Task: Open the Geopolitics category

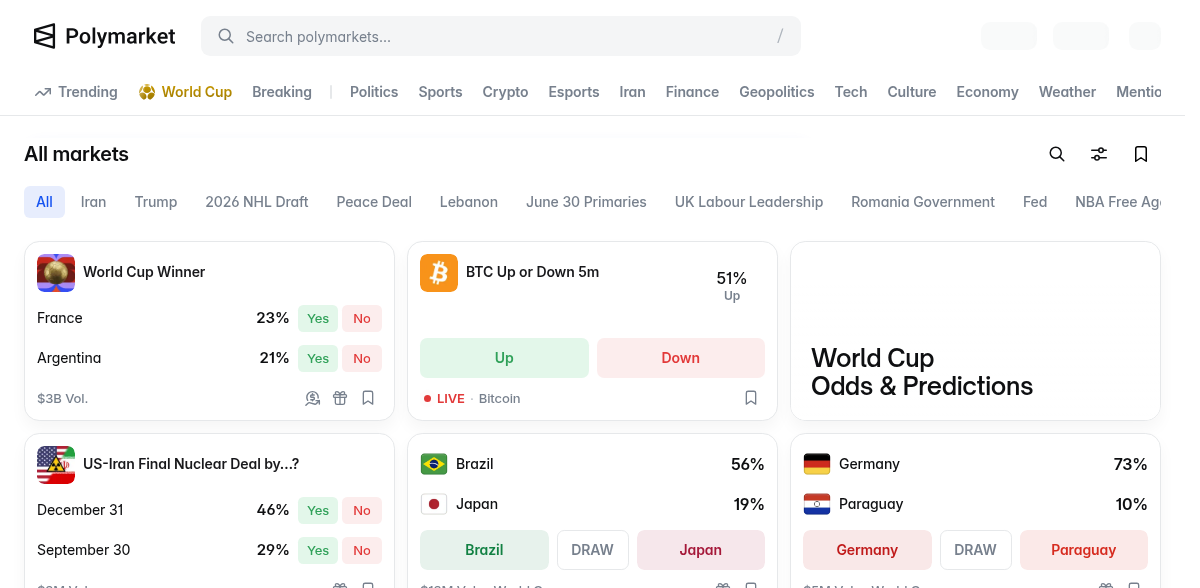Action: (777, 92)
